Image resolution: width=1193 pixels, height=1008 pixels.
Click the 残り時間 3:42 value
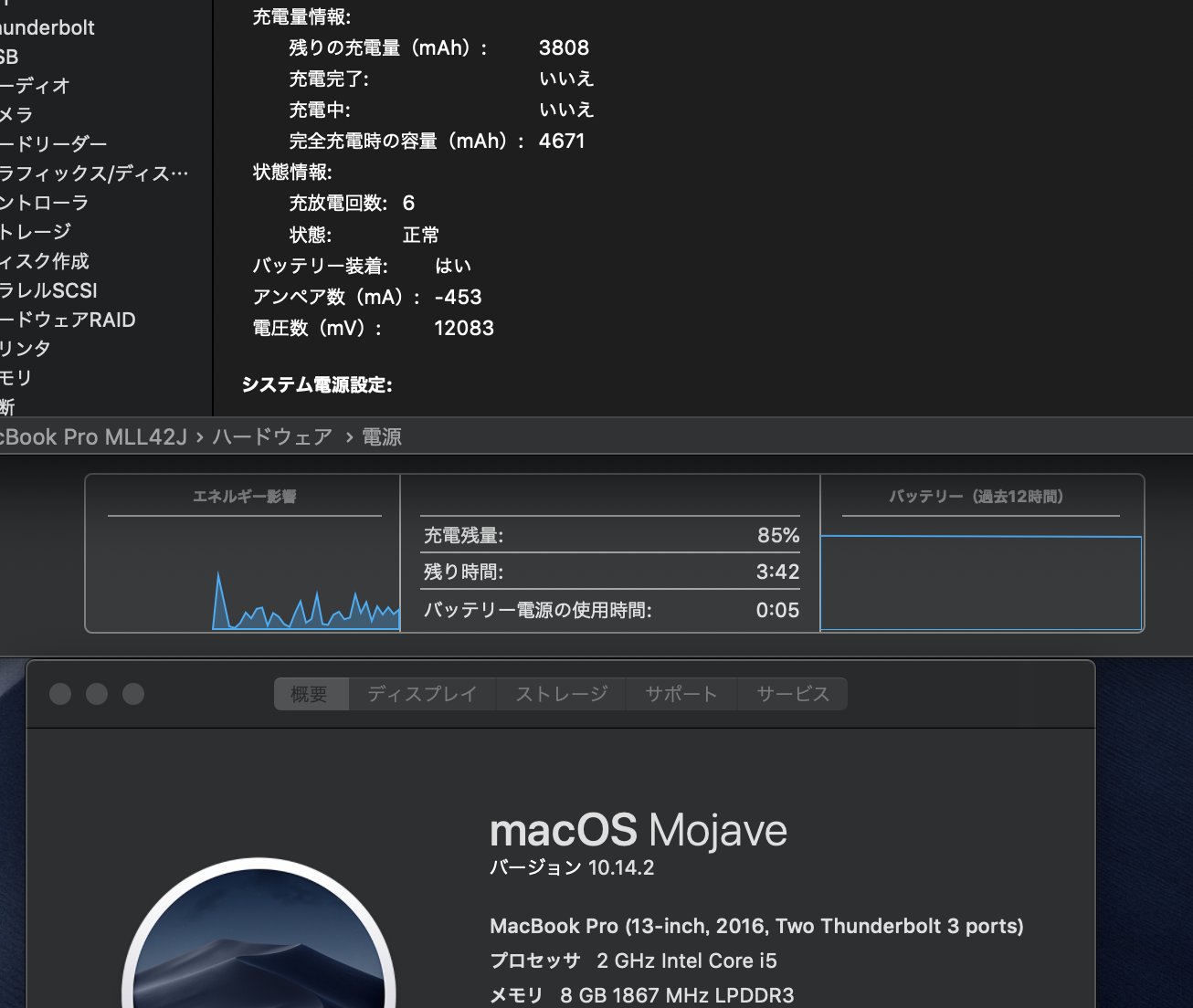(778, 572)
